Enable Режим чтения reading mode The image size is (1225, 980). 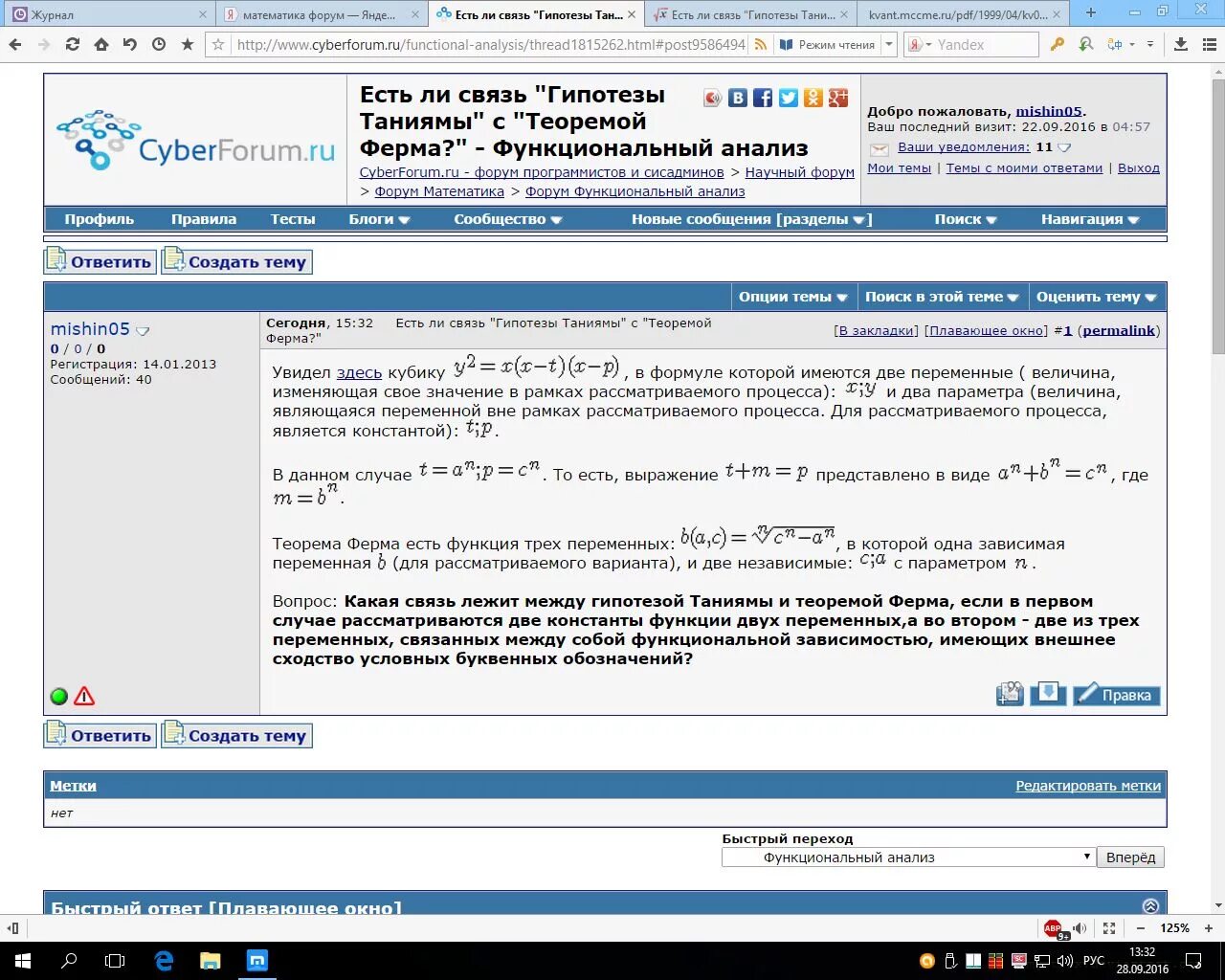(828, 45)
